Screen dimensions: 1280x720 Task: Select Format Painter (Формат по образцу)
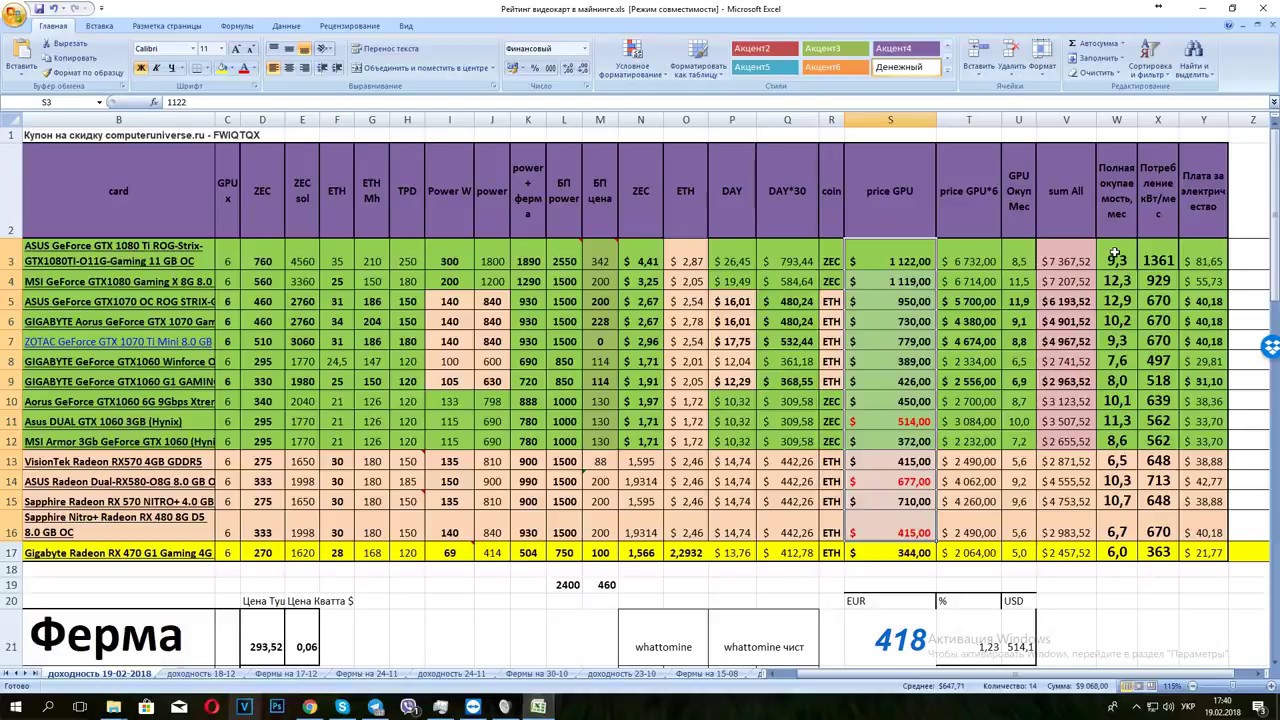click(x=83, y=72)
